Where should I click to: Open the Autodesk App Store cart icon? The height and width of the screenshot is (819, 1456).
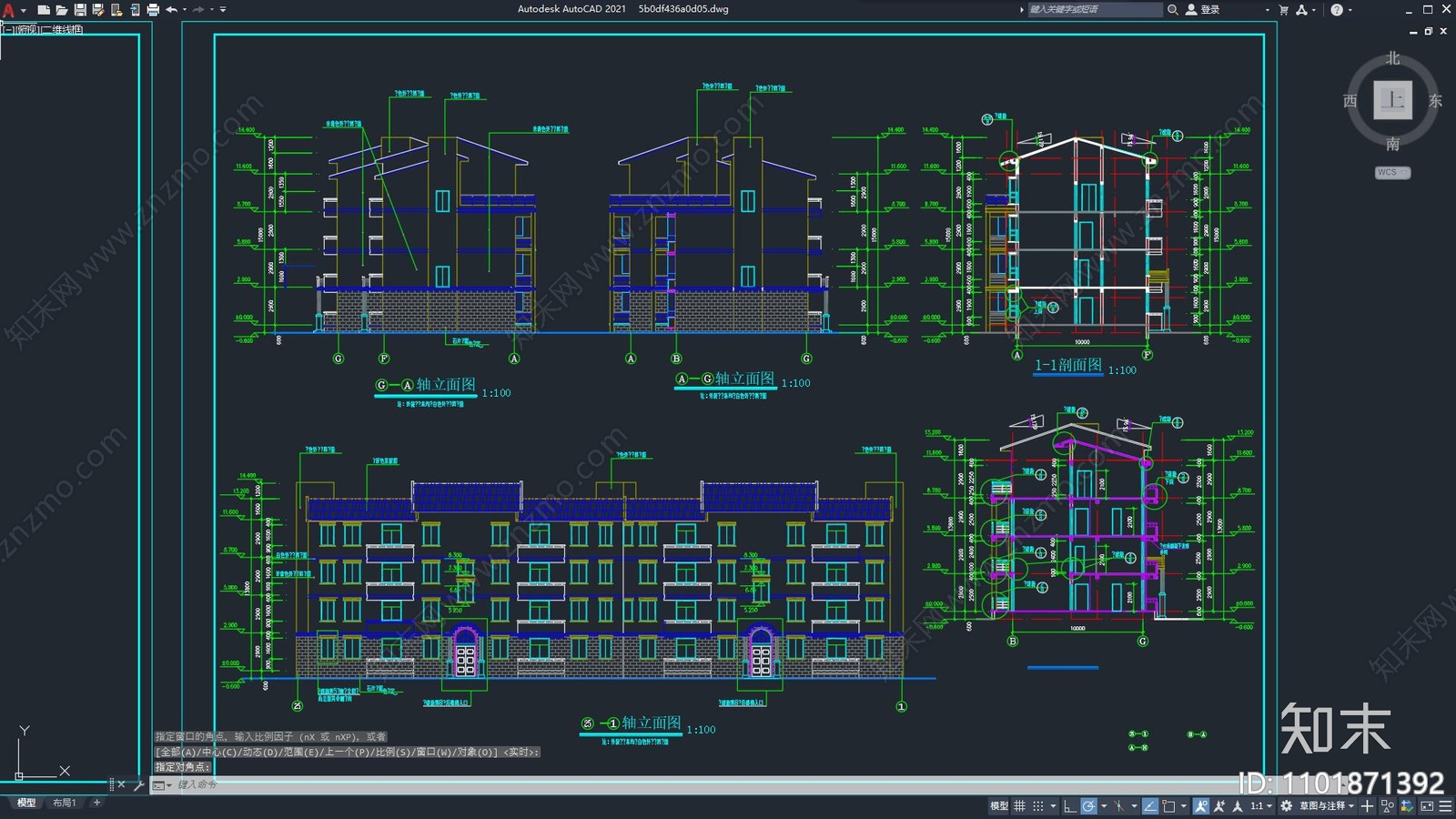click(x=1284, y=10)
